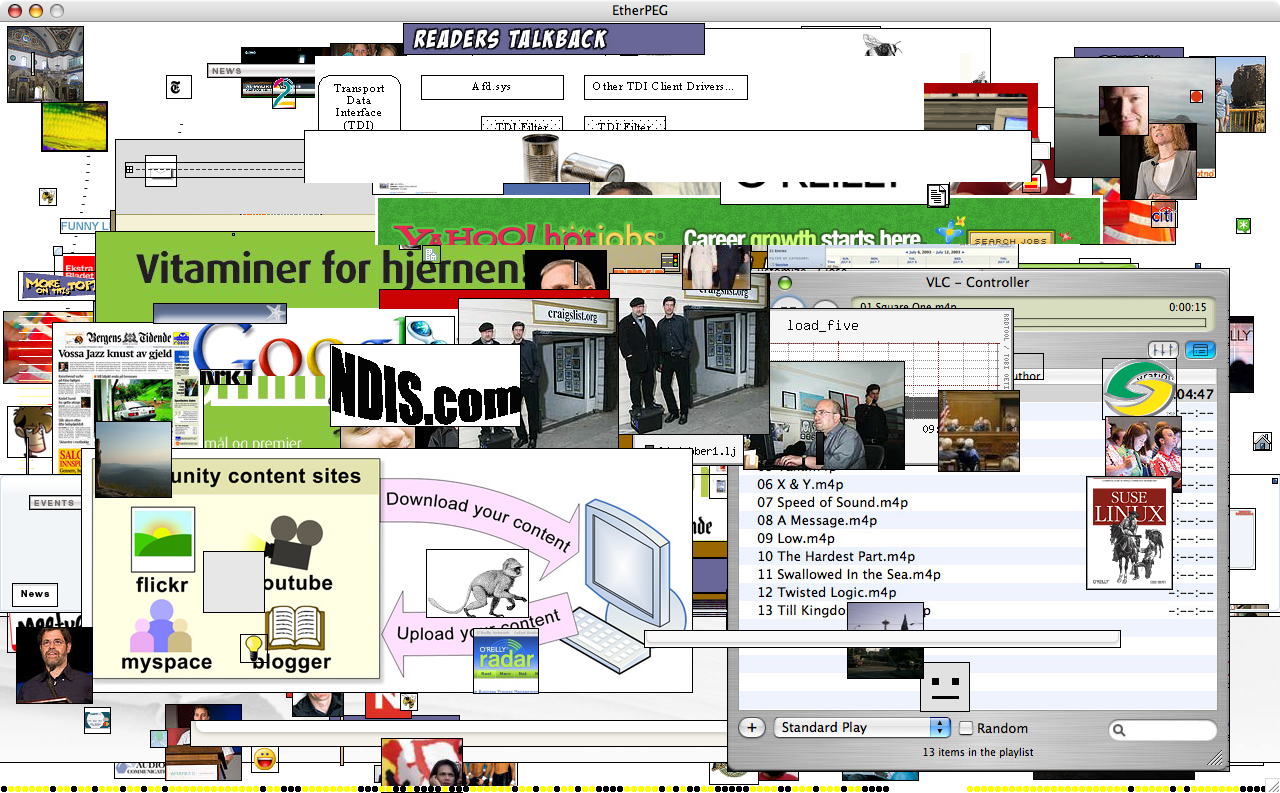This screenshot has width=1280, height=793.
Task: Click the 0:00:15 elapsed time in VLC
Action: (1187, 307)
